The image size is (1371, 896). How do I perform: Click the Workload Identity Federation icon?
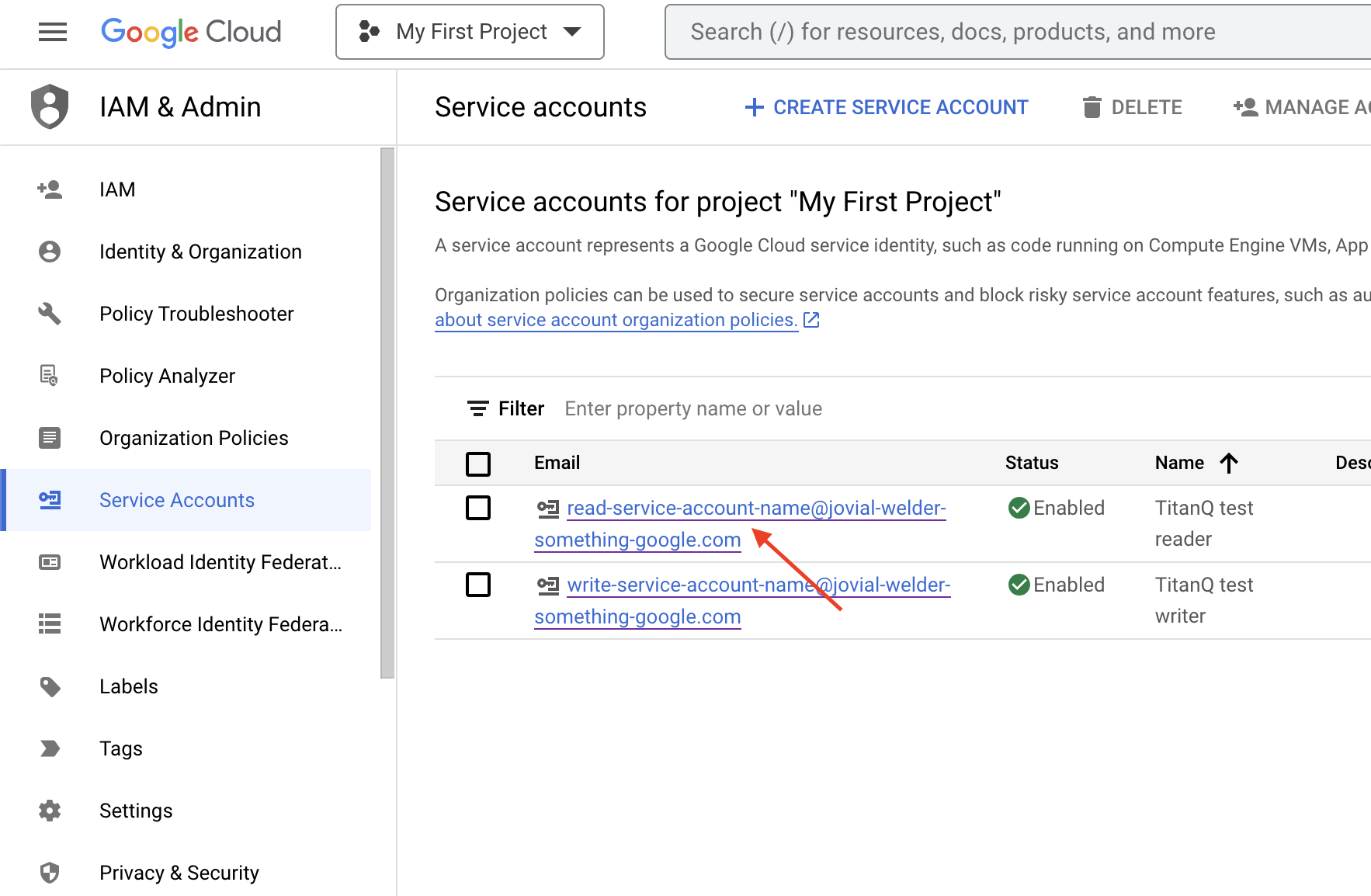[x=50, y=562]
